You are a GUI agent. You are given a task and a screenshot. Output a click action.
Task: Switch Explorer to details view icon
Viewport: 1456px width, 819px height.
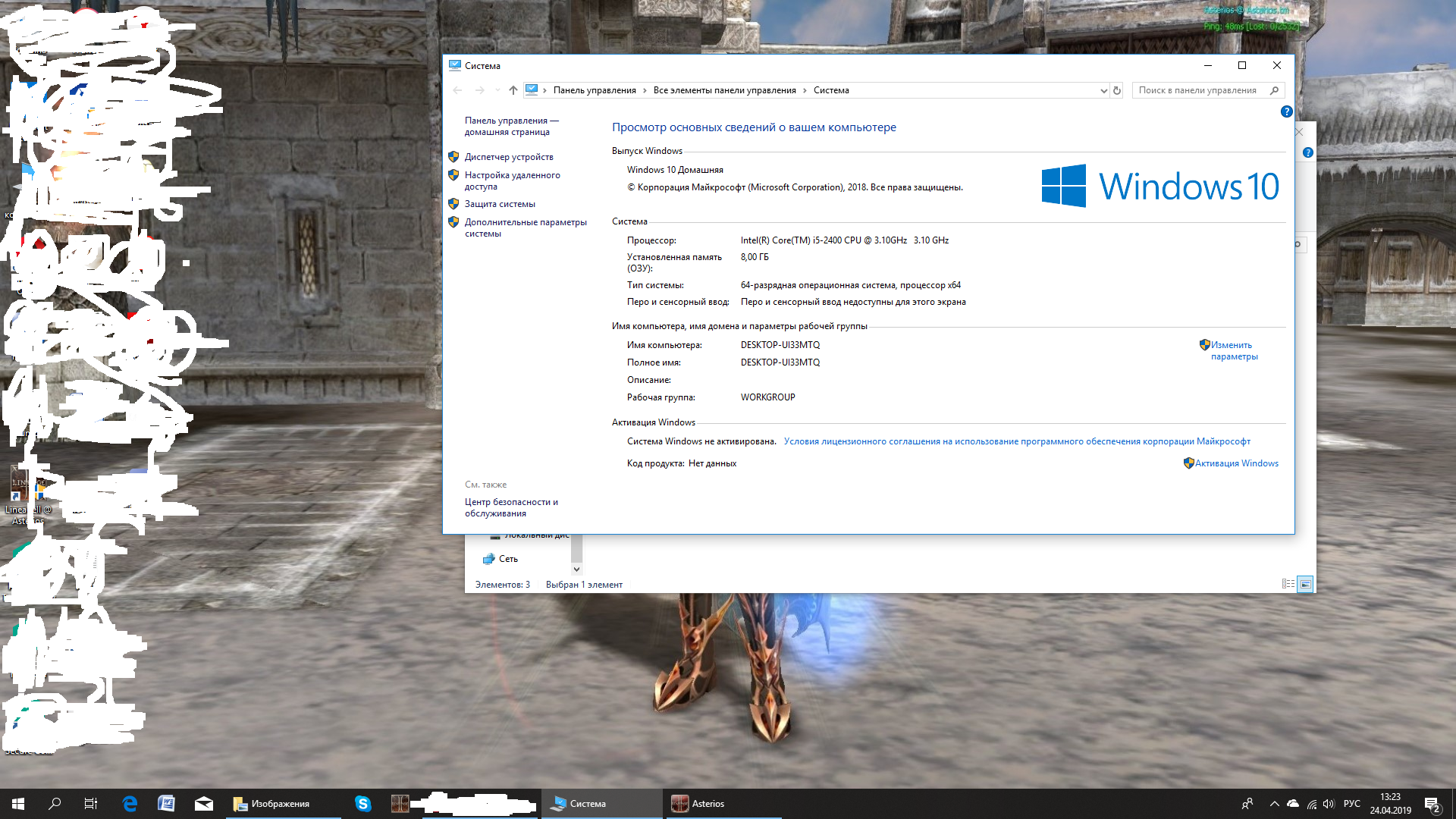[1288, 584]
